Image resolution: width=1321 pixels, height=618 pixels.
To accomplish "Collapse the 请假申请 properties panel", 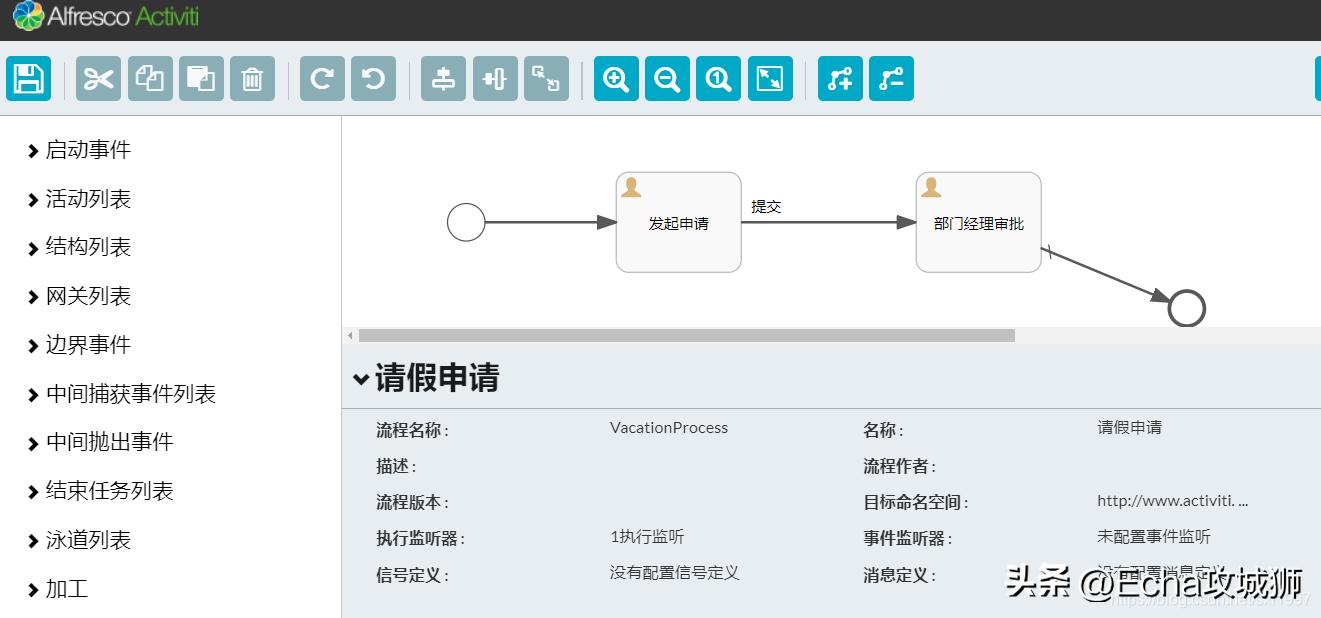I will 362,380.
